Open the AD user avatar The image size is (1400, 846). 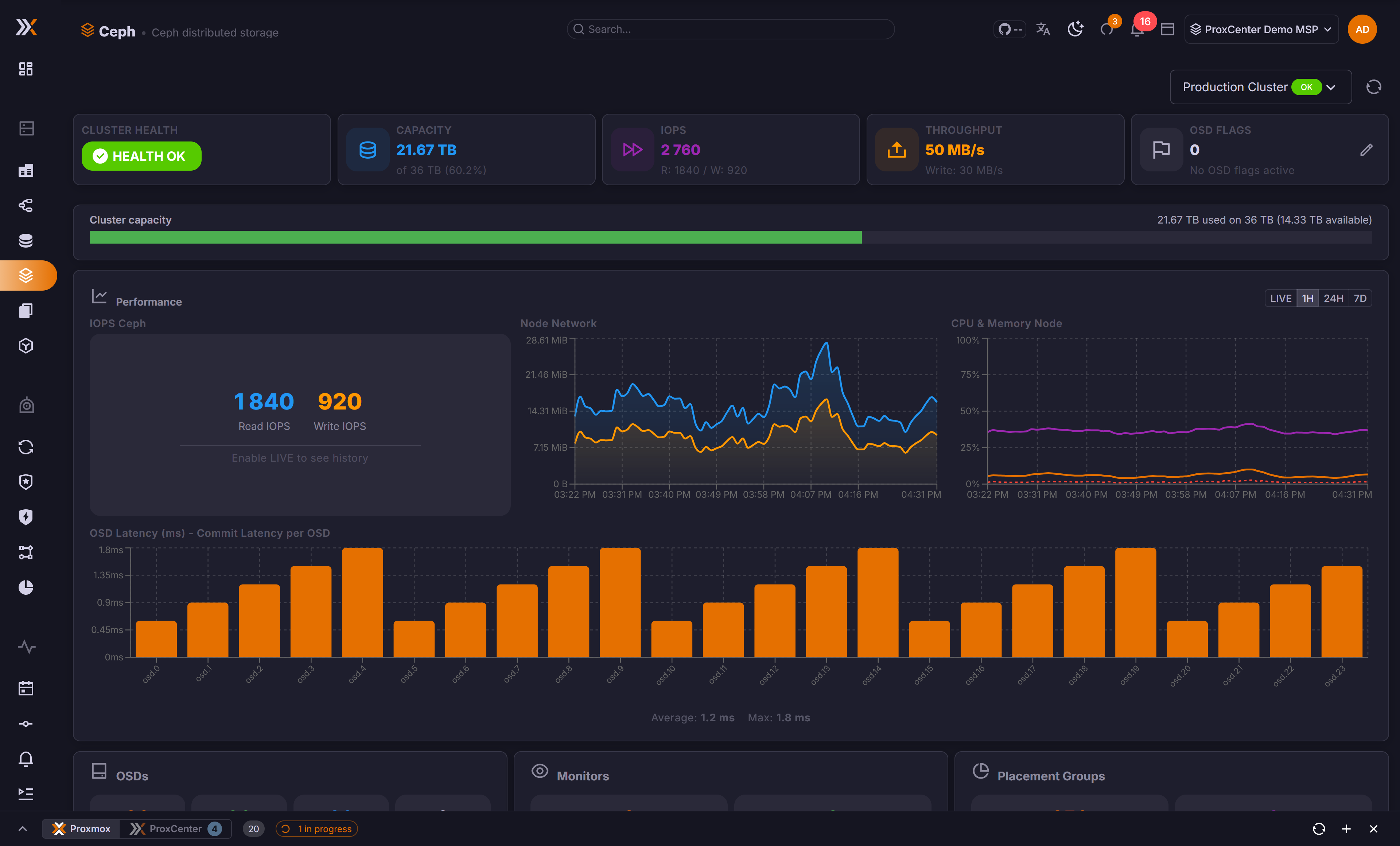[x=1362, y=29]
